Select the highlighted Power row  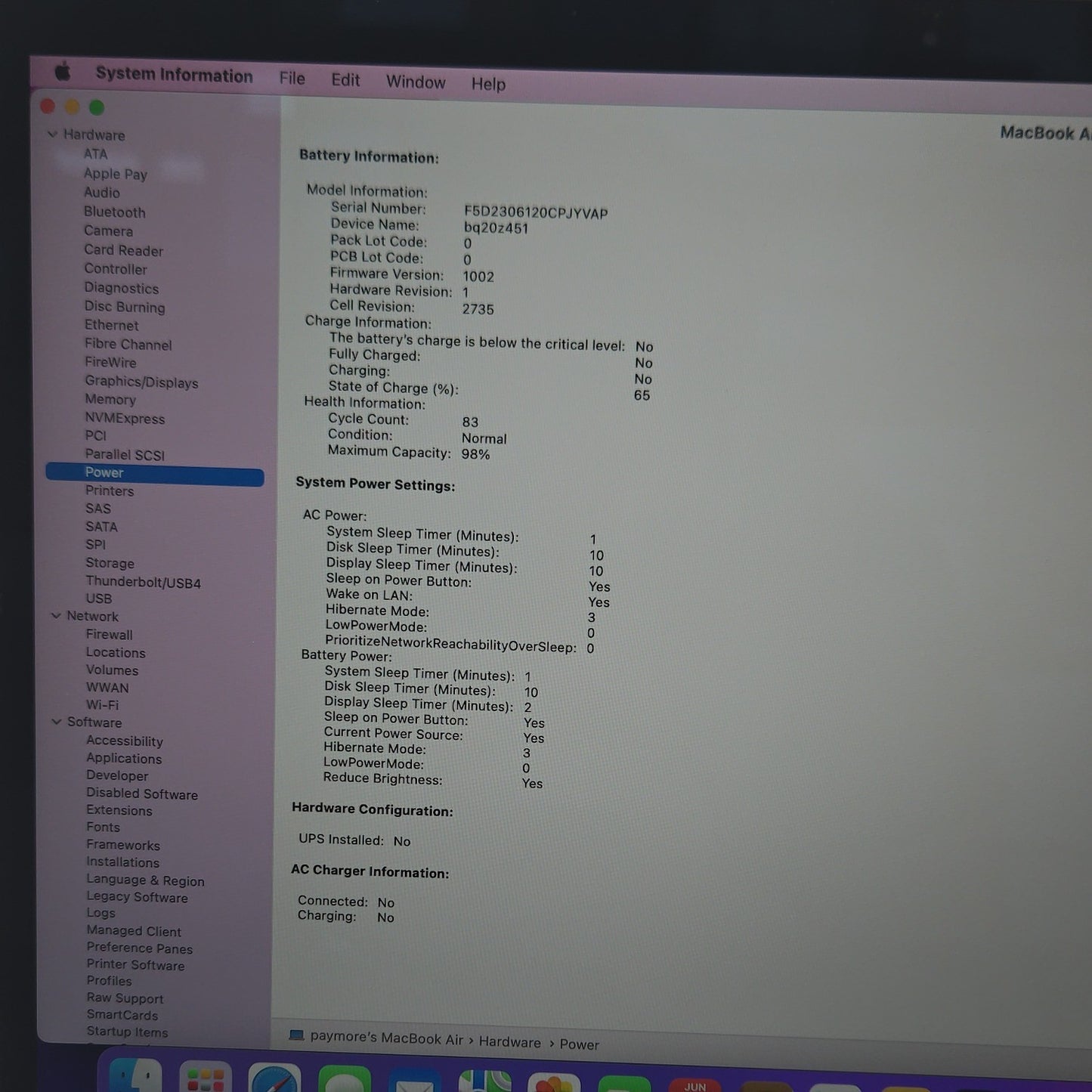tap(155, 473)
